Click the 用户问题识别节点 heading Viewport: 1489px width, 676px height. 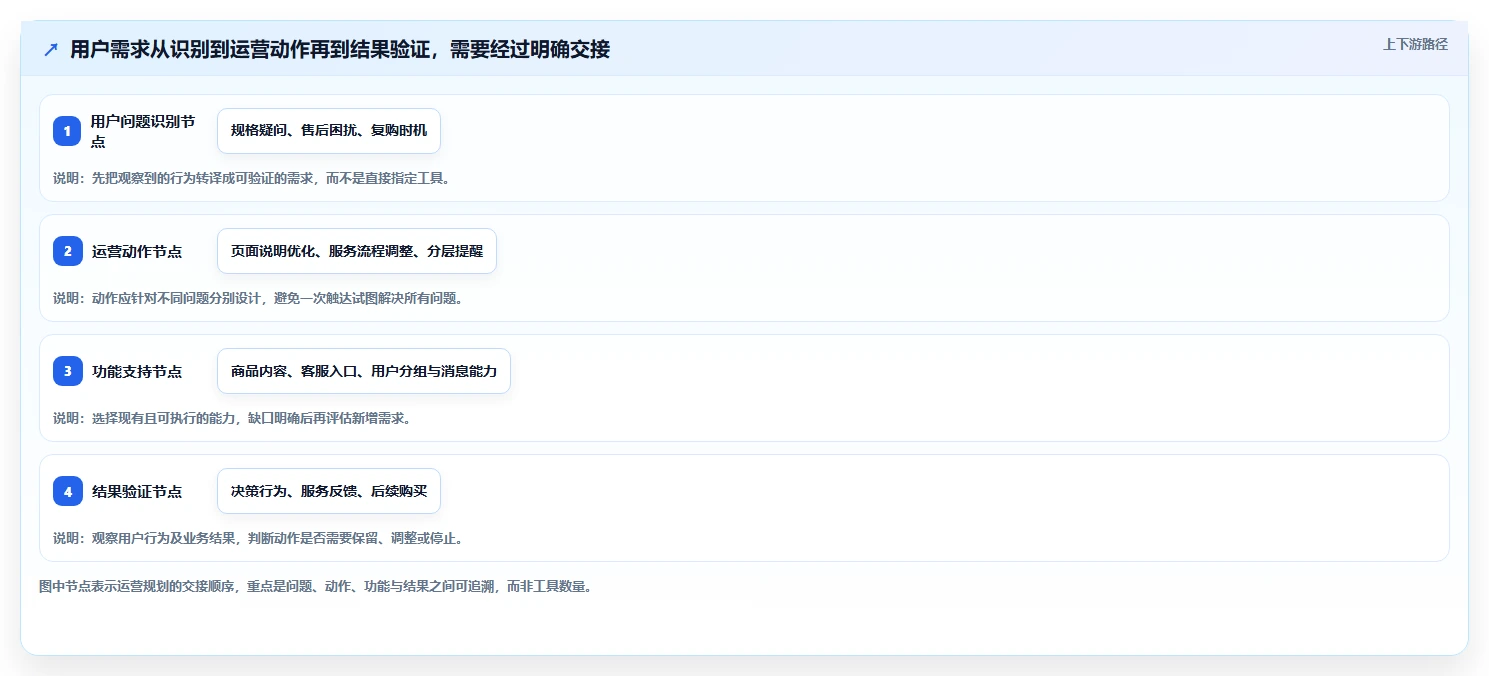coord(143,131)
